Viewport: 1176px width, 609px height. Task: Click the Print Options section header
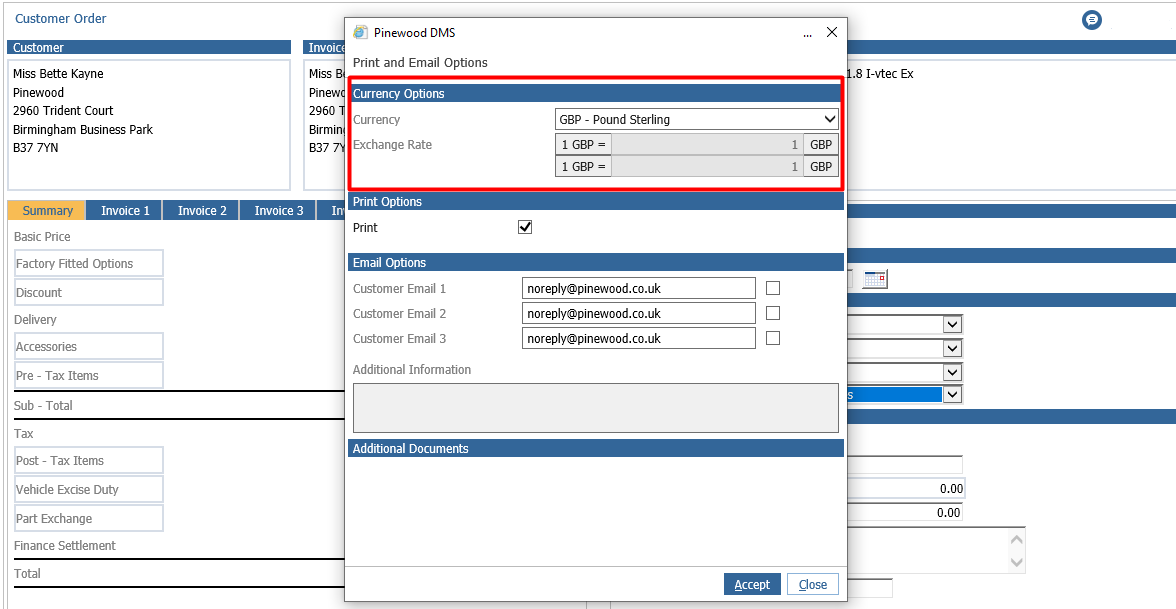tap(596, 202)
